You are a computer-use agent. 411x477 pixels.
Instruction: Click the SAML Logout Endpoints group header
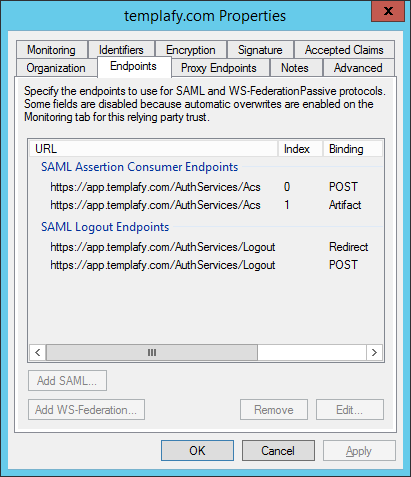point(105,227)
